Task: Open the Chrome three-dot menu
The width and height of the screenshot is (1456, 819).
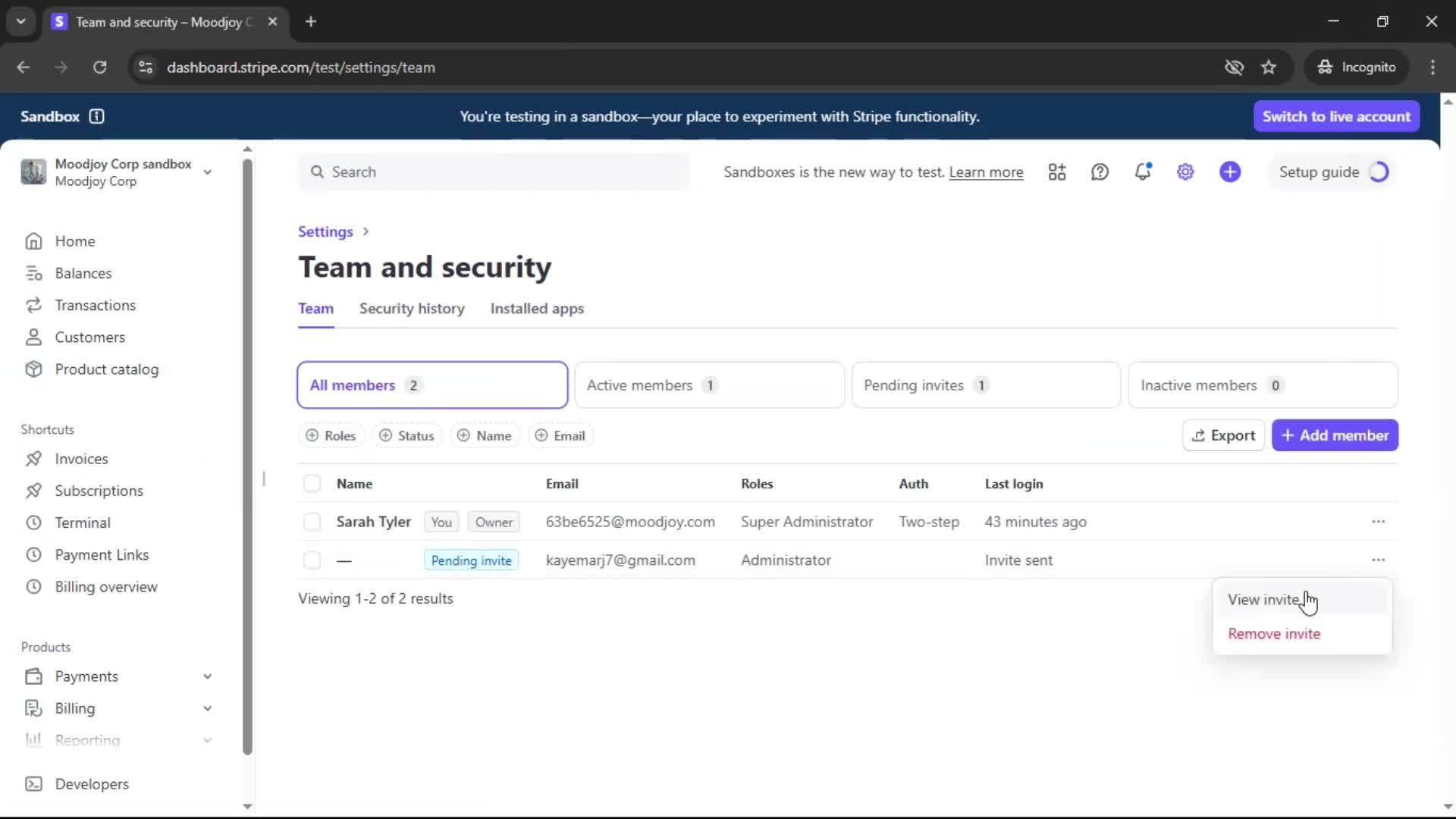Action: click(x=1432, y=67)
